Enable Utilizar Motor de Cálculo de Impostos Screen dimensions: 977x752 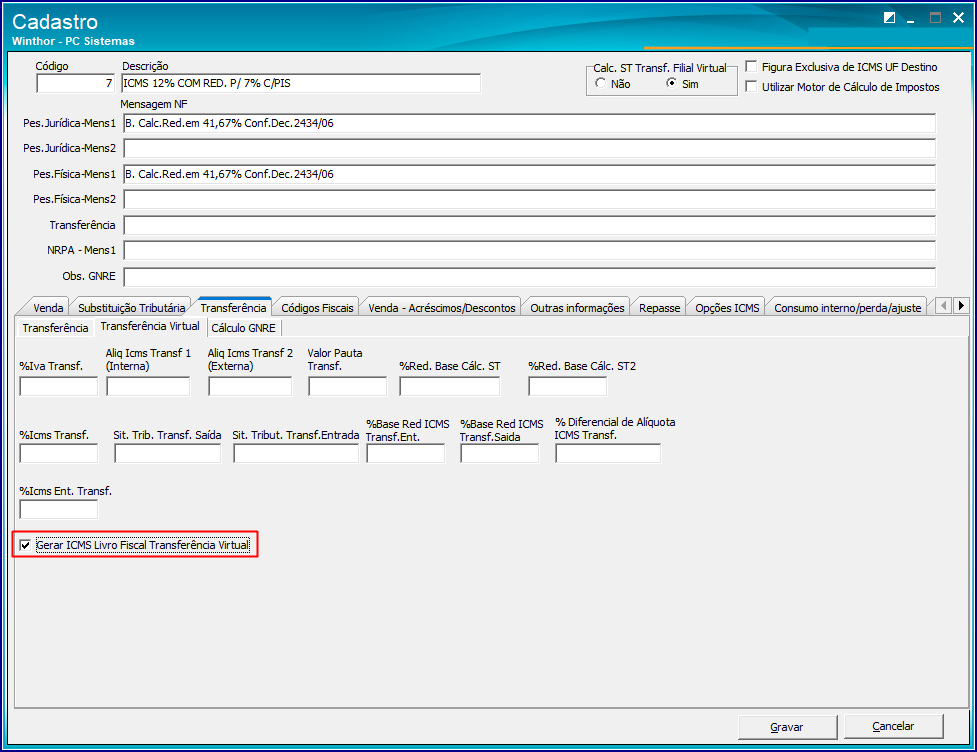tap(751, 87)
